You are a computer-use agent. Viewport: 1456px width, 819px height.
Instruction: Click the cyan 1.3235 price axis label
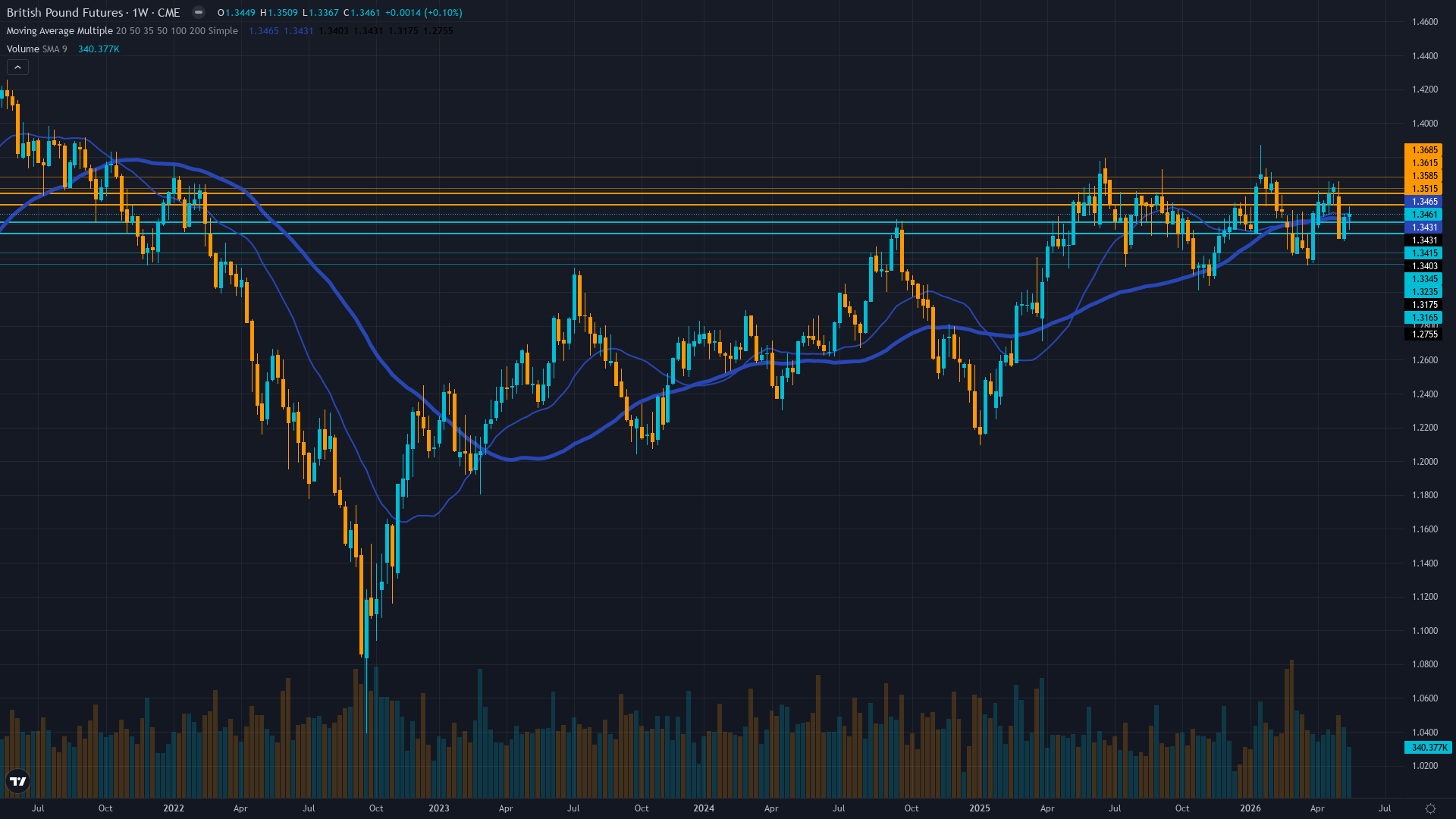(x=1423, y=292)
